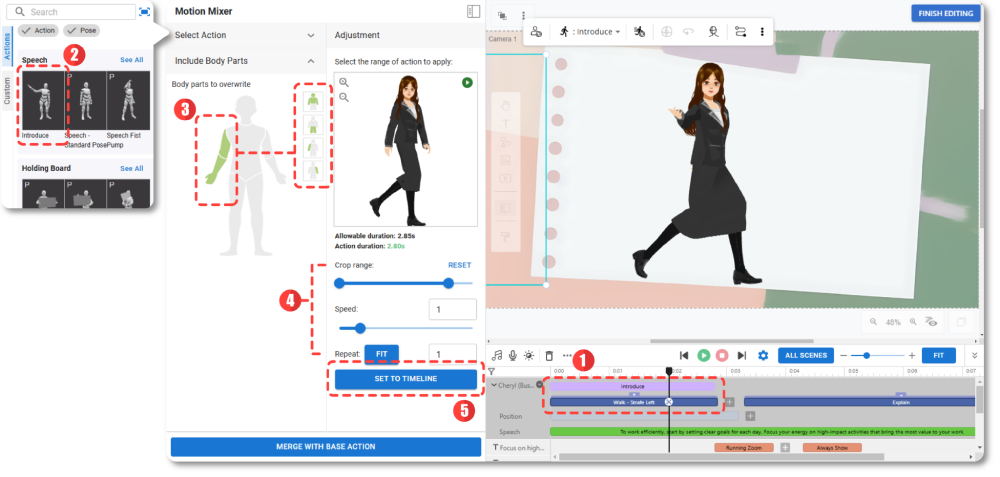The height and width of the screenshot is (477, 1000).
Task: Play the action preview in Adjustment
Action: [x=467, y=82]
